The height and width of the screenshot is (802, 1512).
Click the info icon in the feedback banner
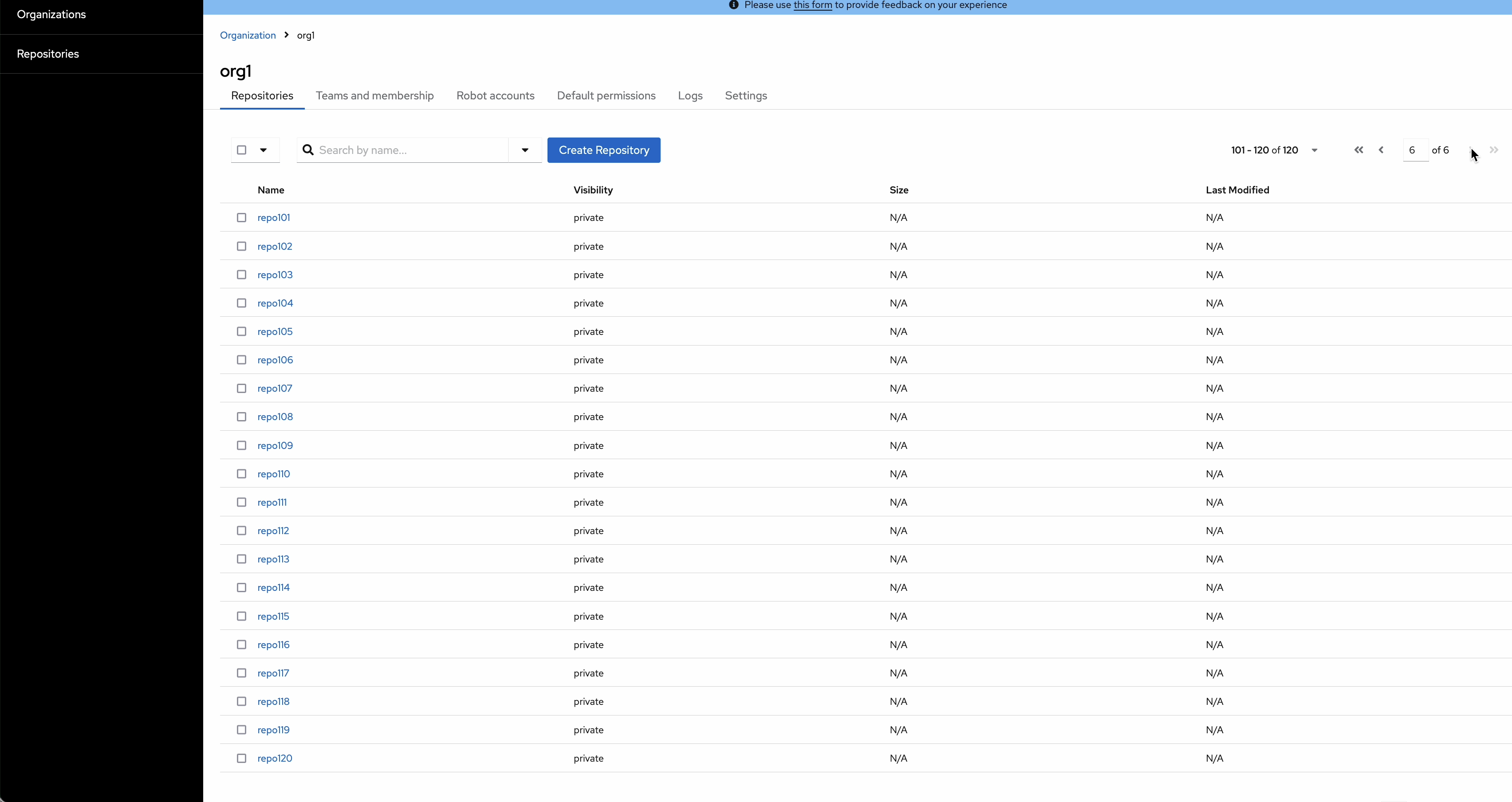click(733, 5)
